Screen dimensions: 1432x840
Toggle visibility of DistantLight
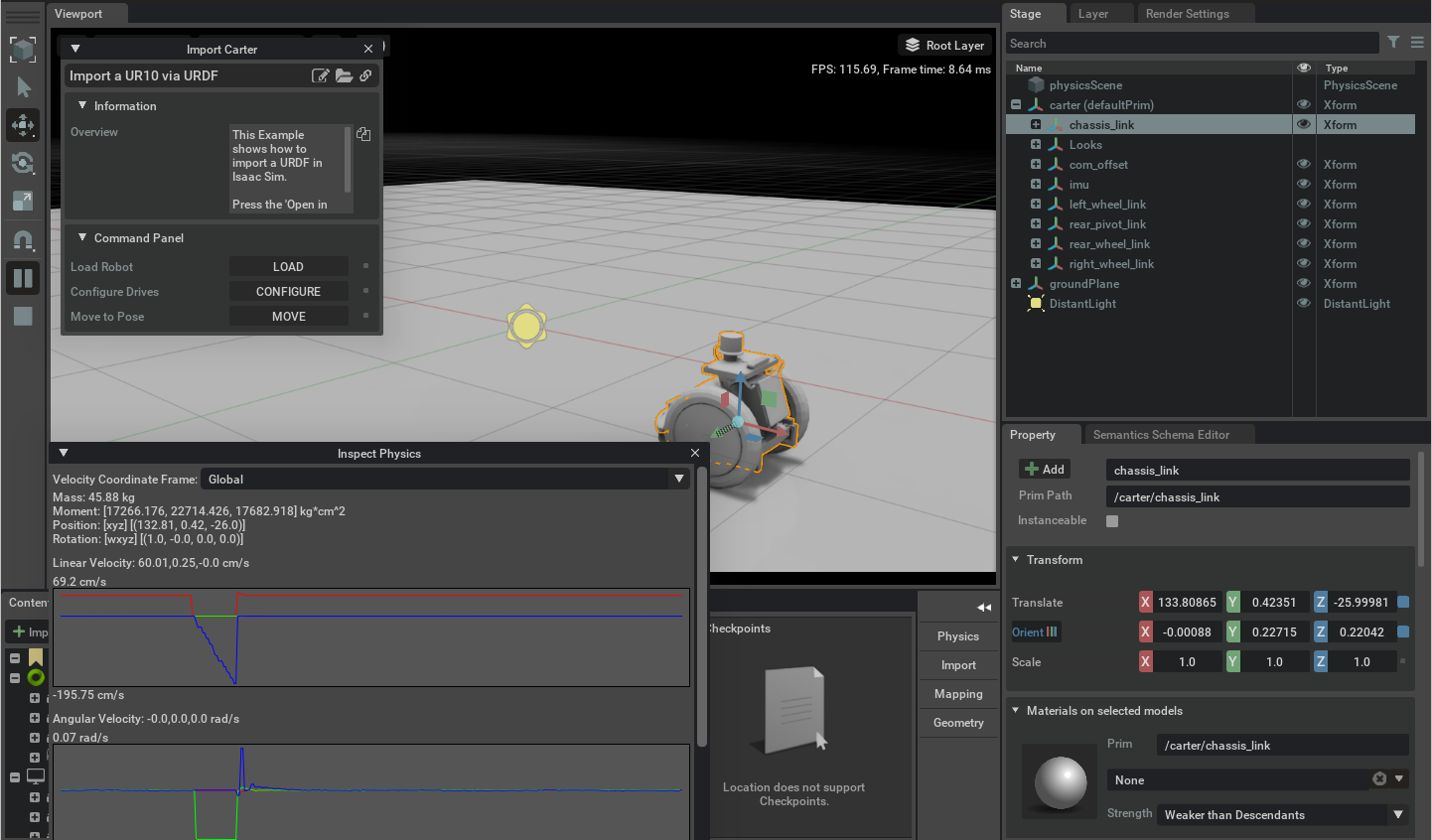click(1304, 303)
